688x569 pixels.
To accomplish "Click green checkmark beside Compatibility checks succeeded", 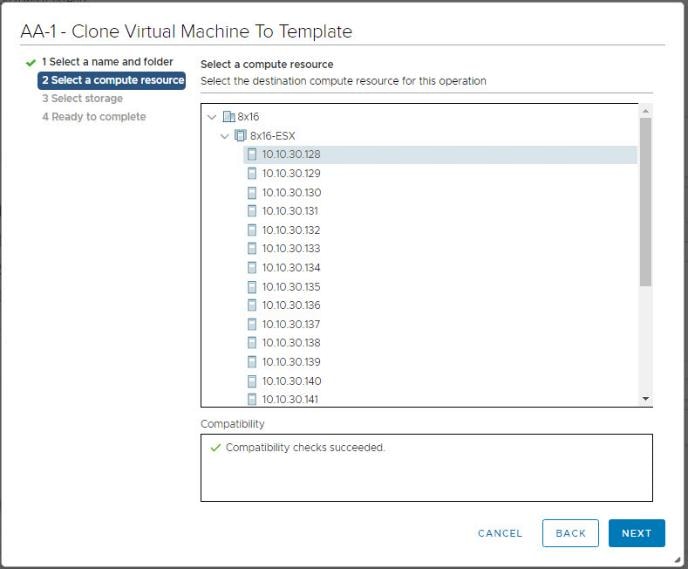I will 215,448.
